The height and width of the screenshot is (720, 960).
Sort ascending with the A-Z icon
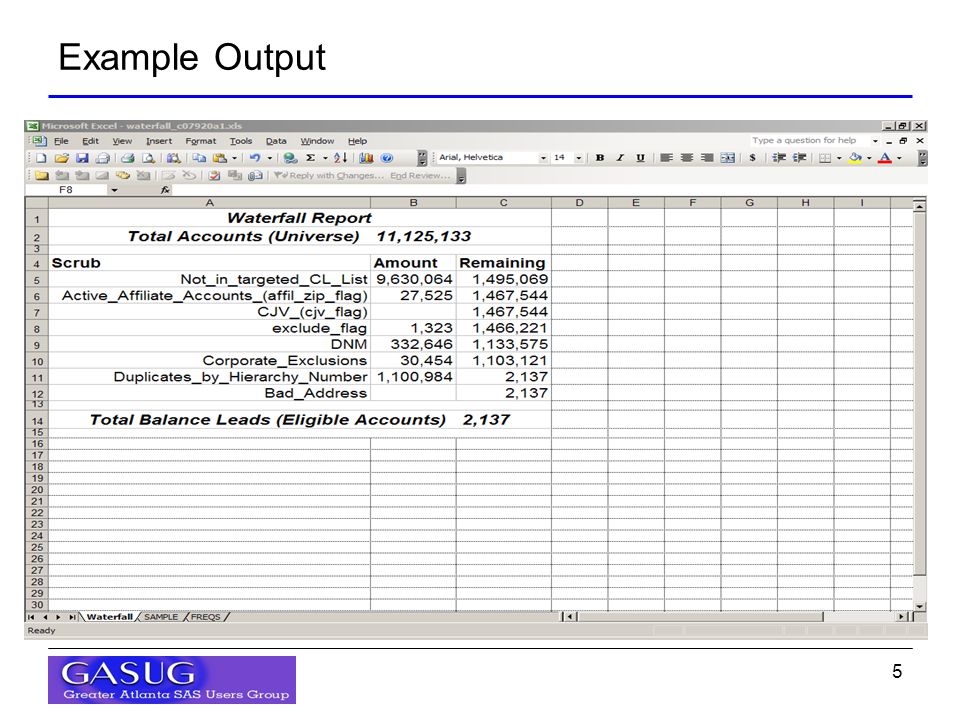pos(341,158)
